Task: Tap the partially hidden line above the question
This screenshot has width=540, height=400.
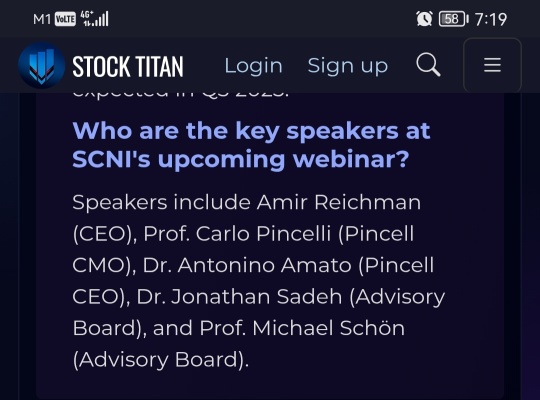Action: coord(180,94)
